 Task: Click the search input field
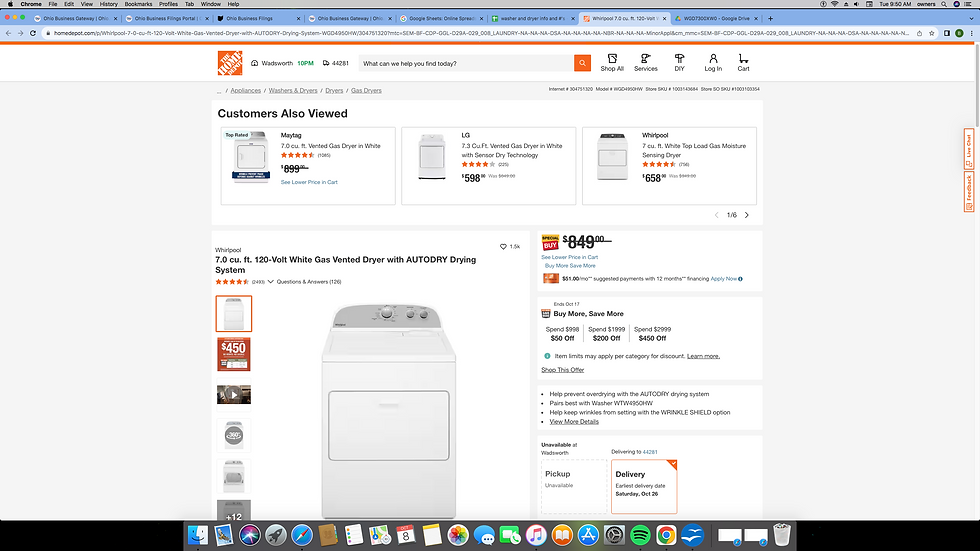465,63
